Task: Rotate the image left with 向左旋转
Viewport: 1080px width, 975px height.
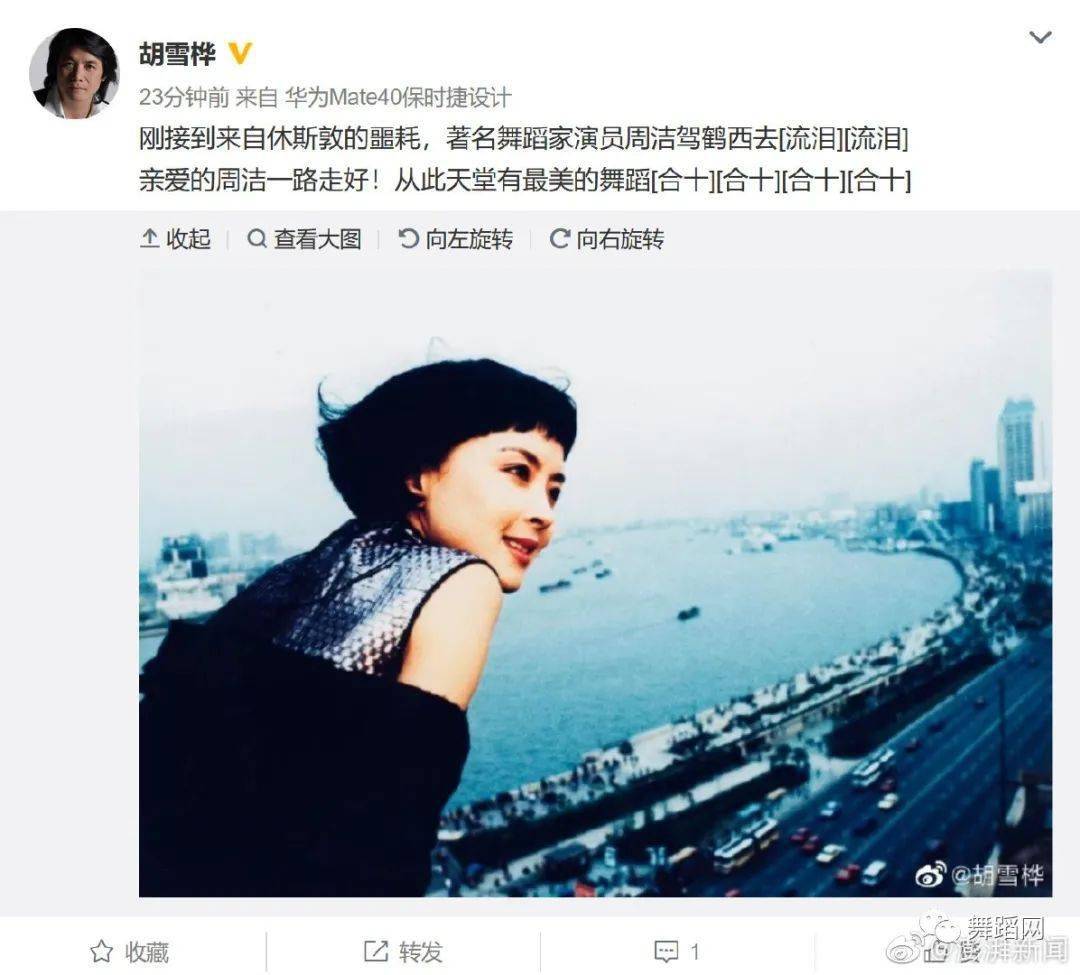Action: [455, 239]
